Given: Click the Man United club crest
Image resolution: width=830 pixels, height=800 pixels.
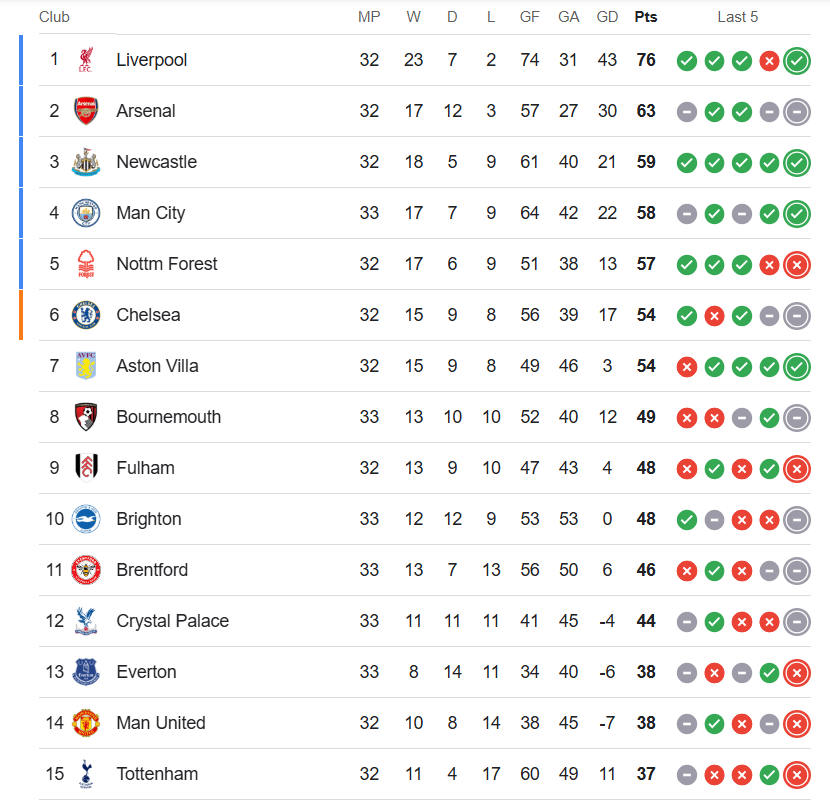Looking at the screenshot, I should pyautogui.click(x=86, y=723).
